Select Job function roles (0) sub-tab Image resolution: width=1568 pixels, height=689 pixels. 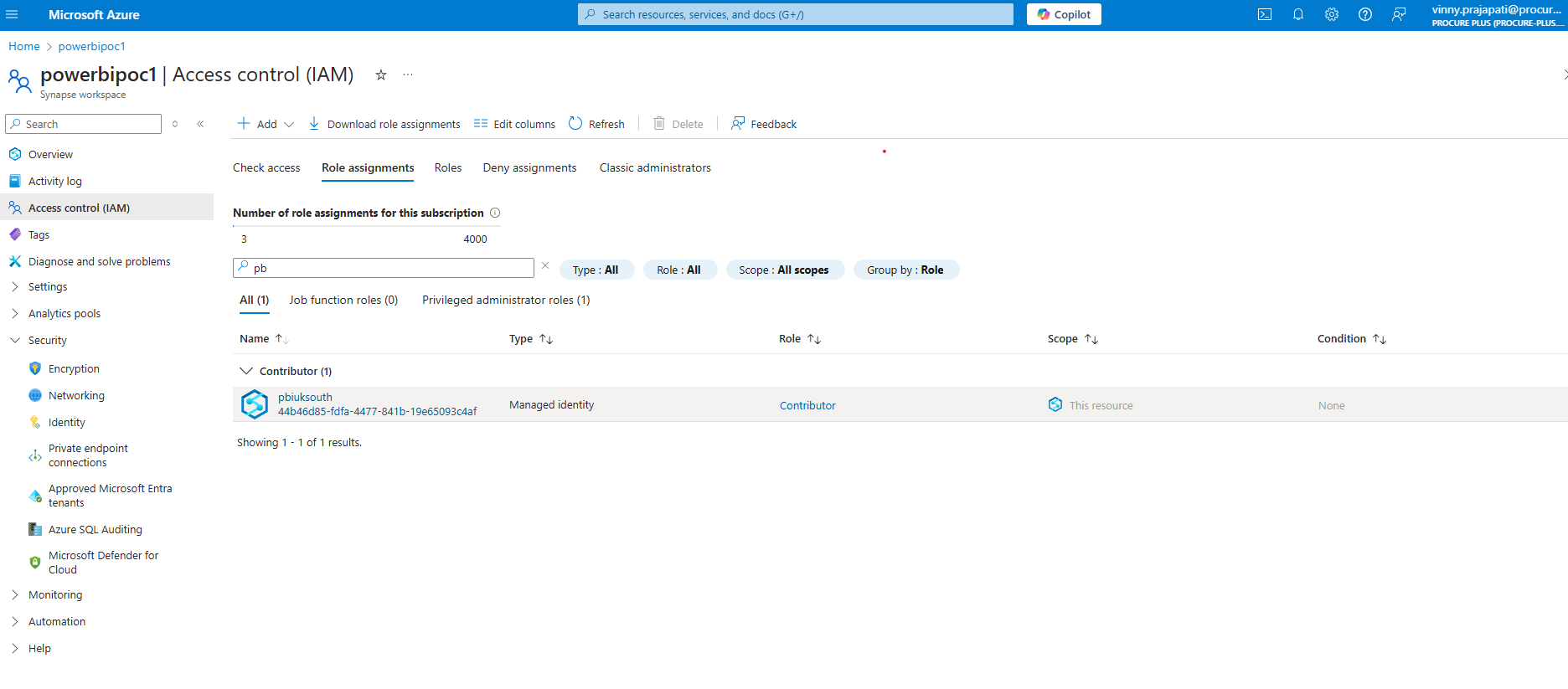(x=343, y=300)
